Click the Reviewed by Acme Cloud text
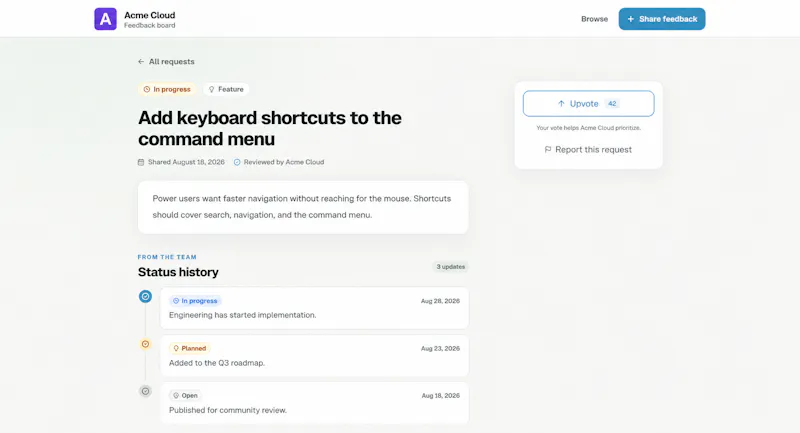Screen dimensions: 800x433 coord(284,162)
